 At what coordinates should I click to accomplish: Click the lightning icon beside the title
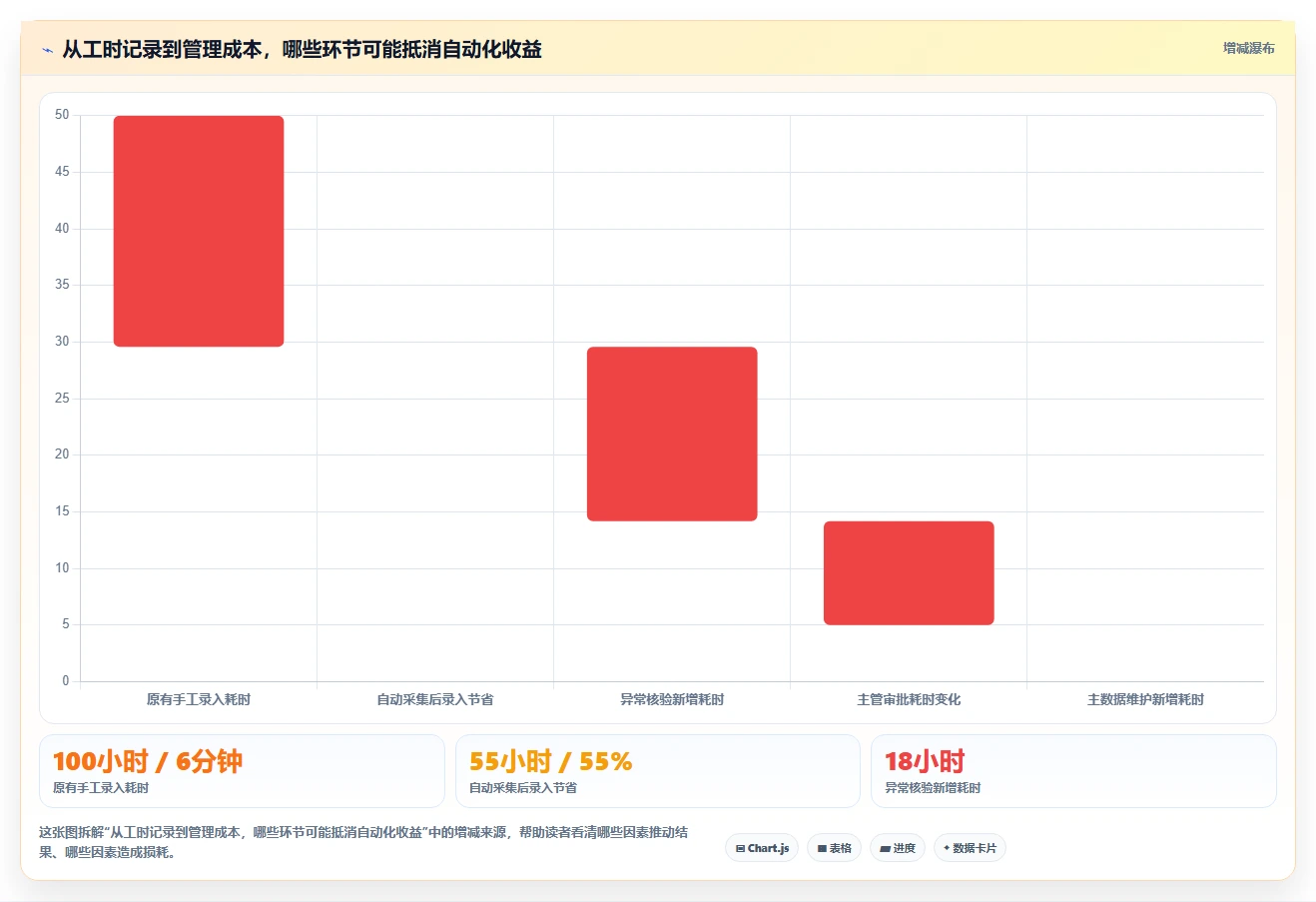point(47,50)
